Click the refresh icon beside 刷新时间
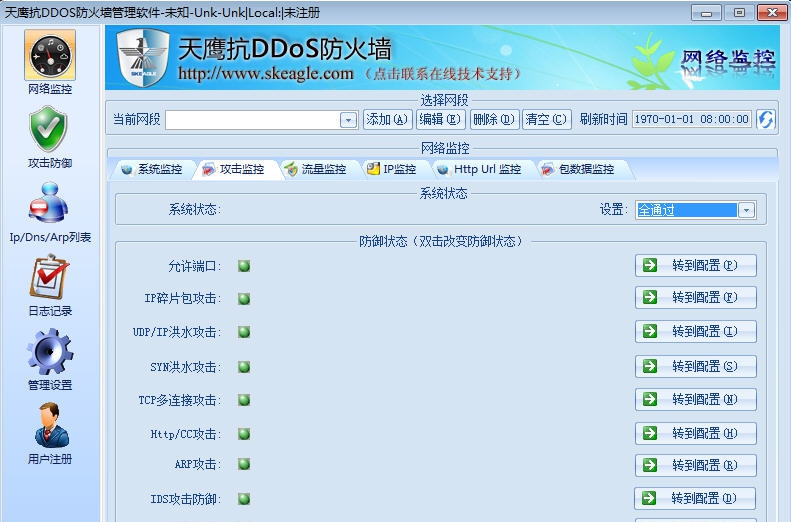 (x=766, y=120)
